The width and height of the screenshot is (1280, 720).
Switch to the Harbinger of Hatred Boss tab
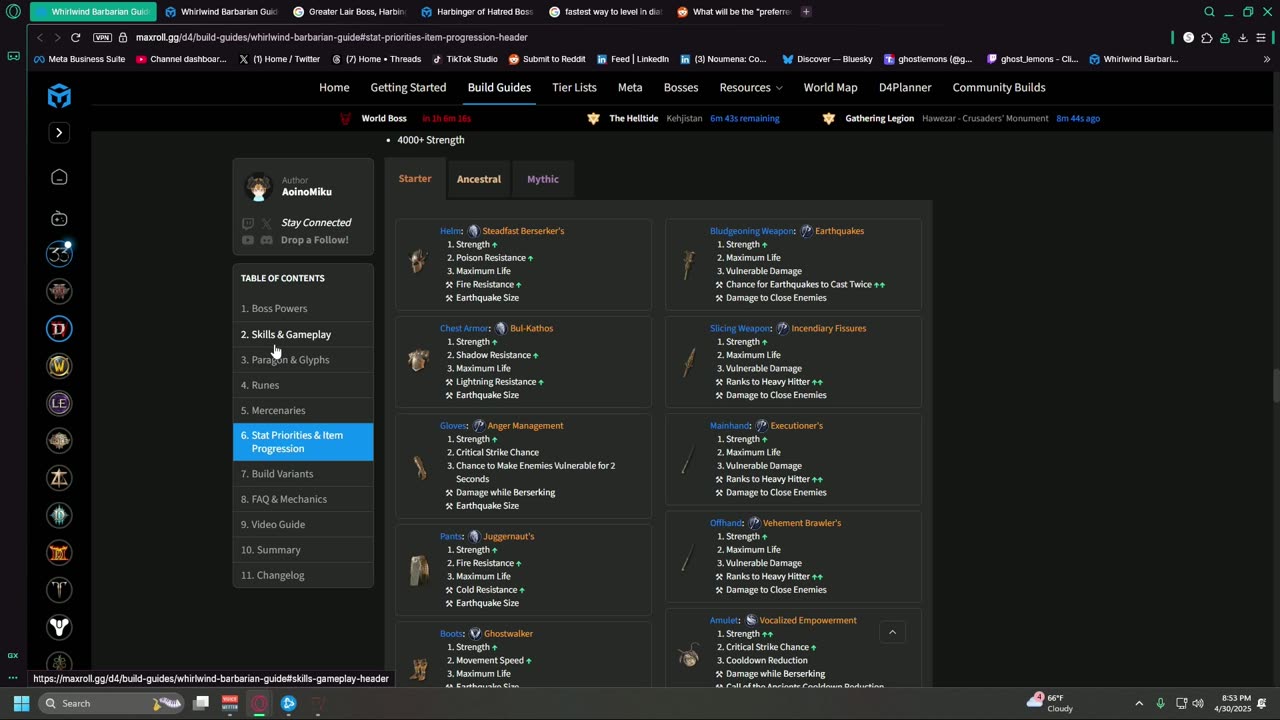coord(478,12)
